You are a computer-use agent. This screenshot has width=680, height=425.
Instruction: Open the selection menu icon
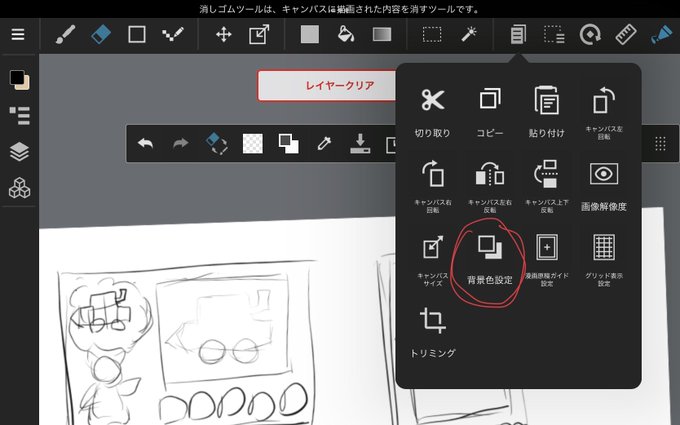[554, 34]
